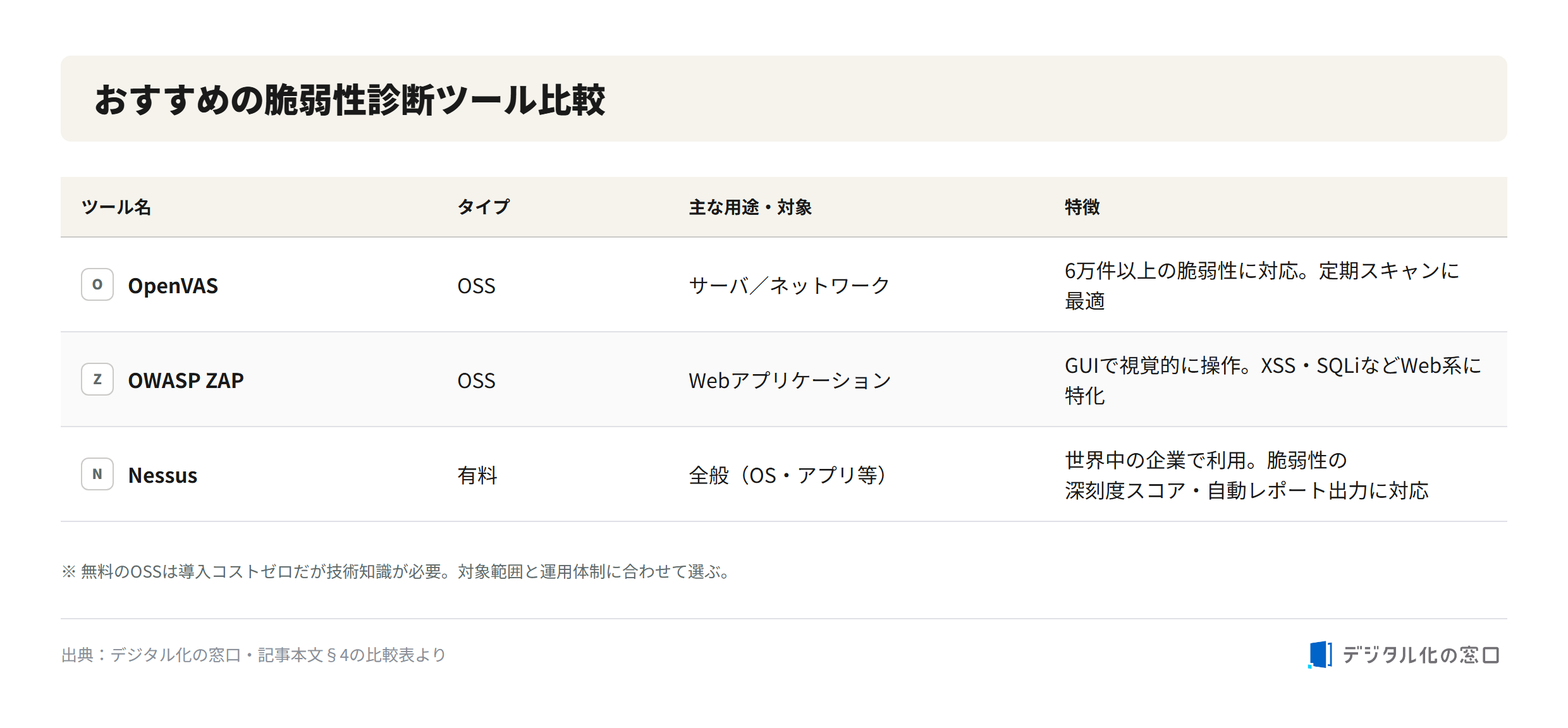Click the blue デジタル化の窓口 logo icon

click(1320, 655)
